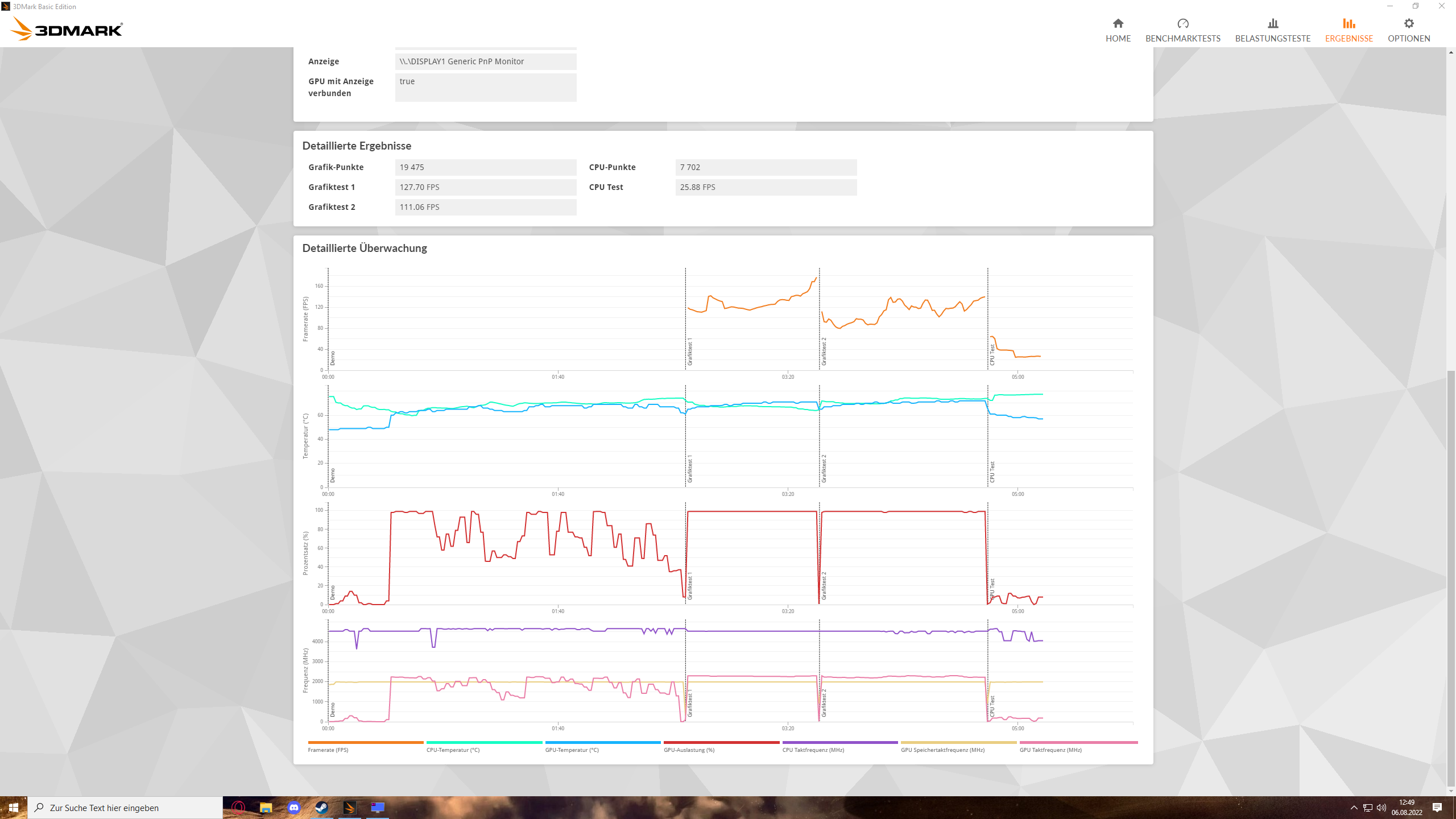
Task: Click the 3DMark logo
Action: pyautogui.click(x=67, y=29)
